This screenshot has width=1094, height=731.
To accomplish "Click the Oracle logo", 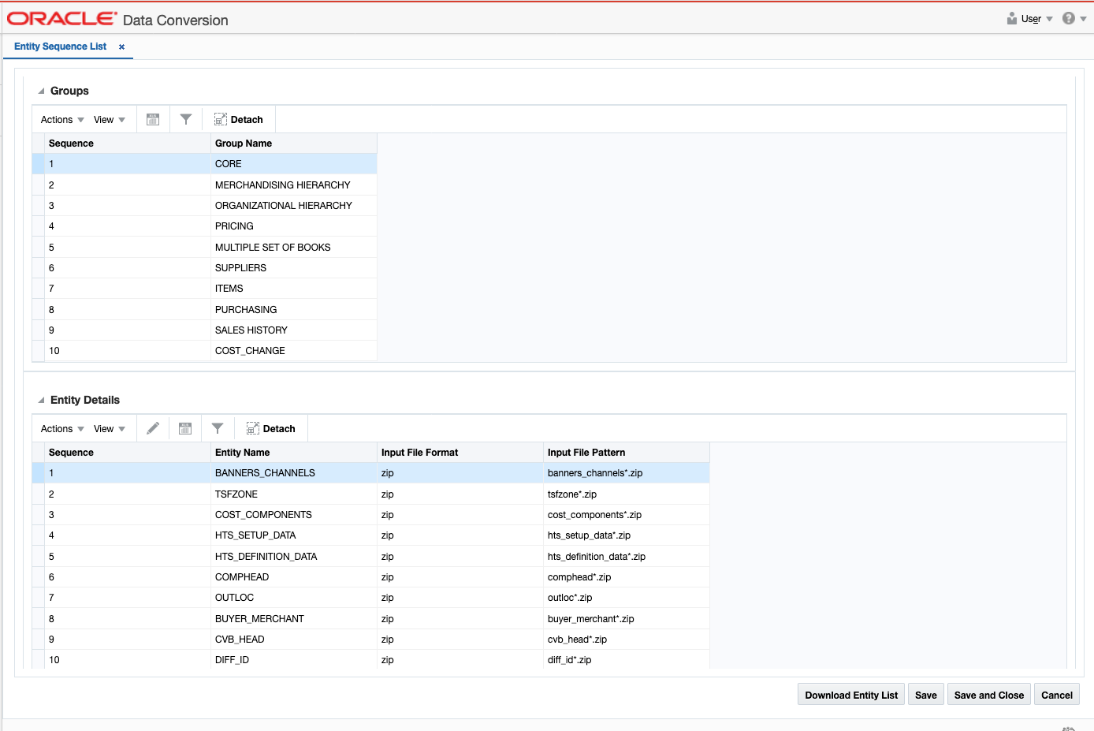I will click(62, 17).
